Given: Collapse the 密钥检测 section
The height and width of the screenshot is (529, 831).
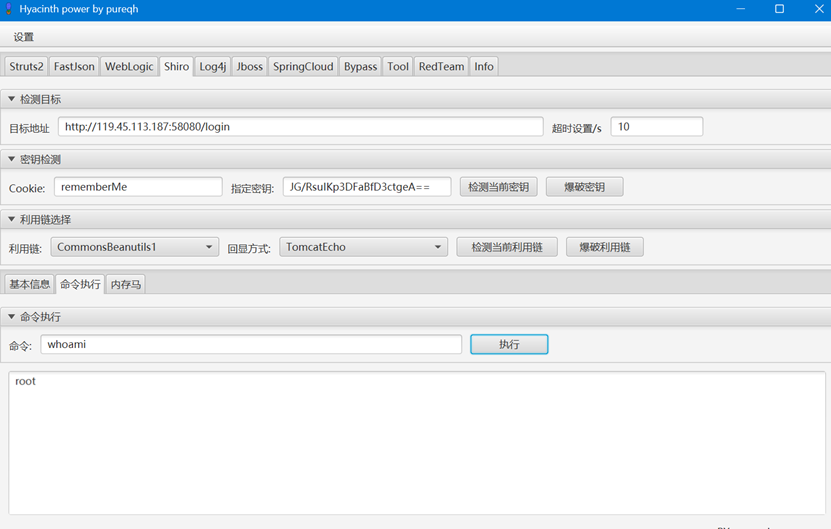Looking at the screenshot, I should coord(12,160).
